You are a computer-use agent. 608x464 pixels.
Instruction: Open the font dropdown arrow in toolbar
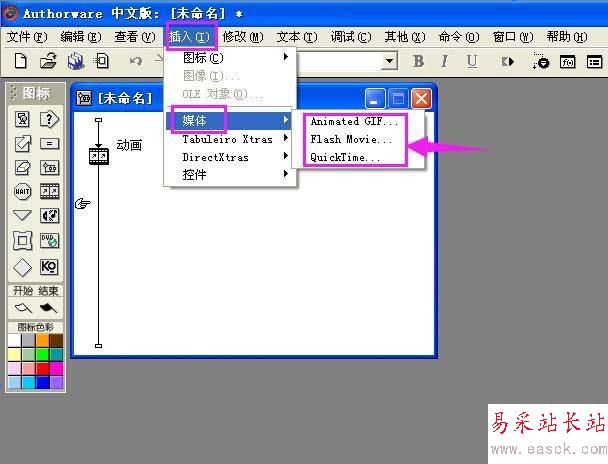pyautogui.click(x=390, y=61)
